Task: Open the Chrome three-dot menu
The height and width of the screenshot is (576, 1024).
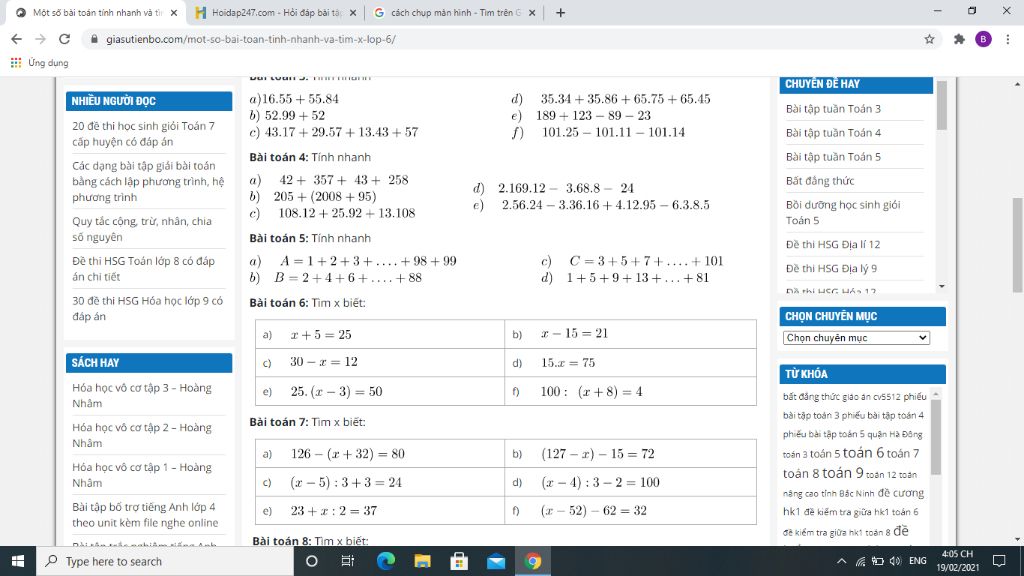Action: pyautogui.click(x=1008, y=39)
